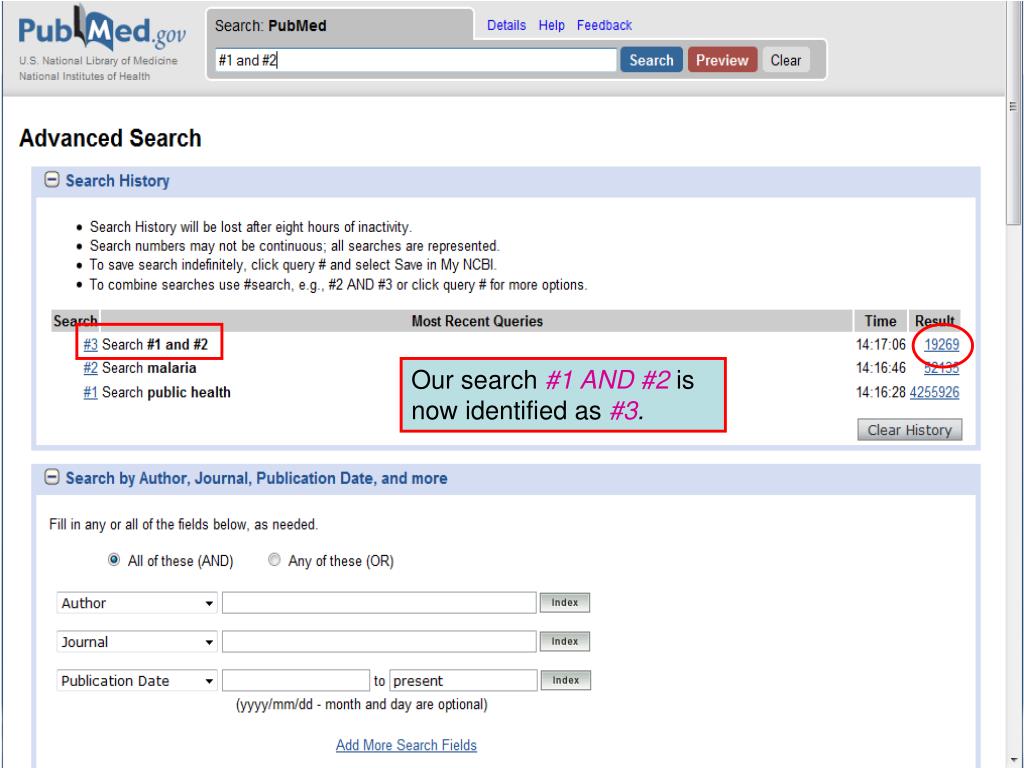This screenshot has width=1024, height=768.
Task: Click the Advanced Search heading
Action: pyautogui.click(x=110, y=138)
